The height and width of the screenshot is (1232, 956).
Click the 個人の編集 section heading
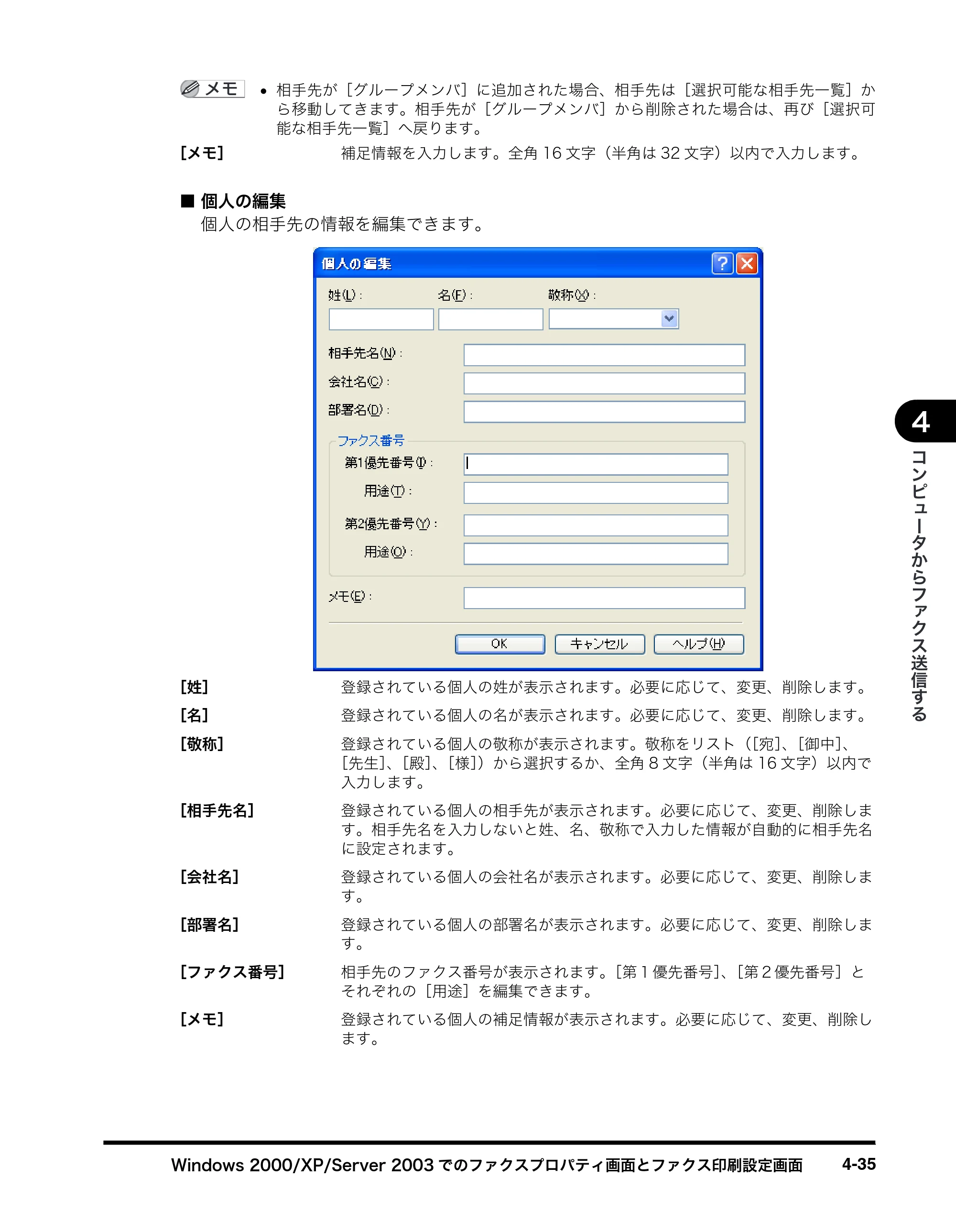243,201
